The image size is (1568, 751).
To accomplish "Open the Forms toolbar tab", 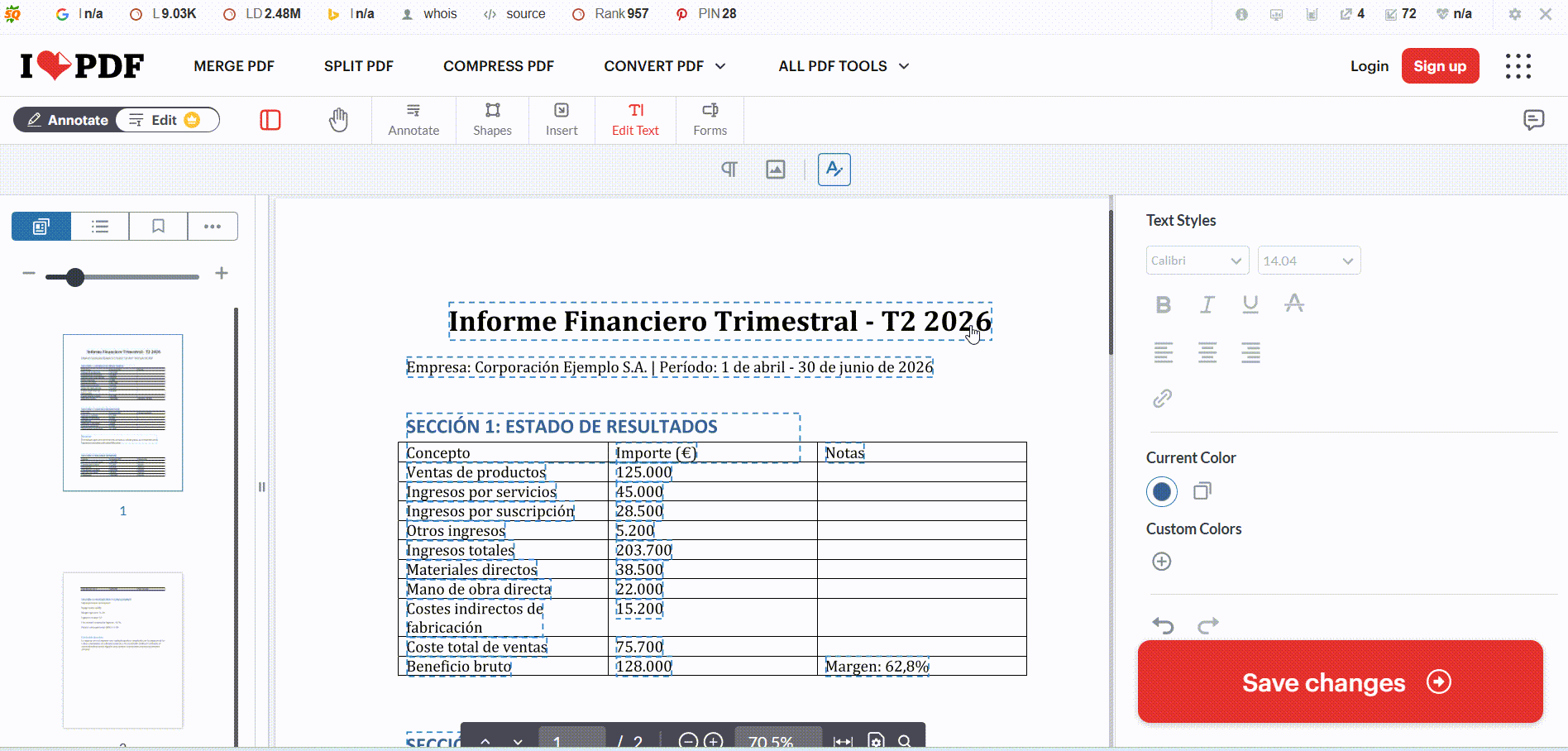I will (710, 120).
